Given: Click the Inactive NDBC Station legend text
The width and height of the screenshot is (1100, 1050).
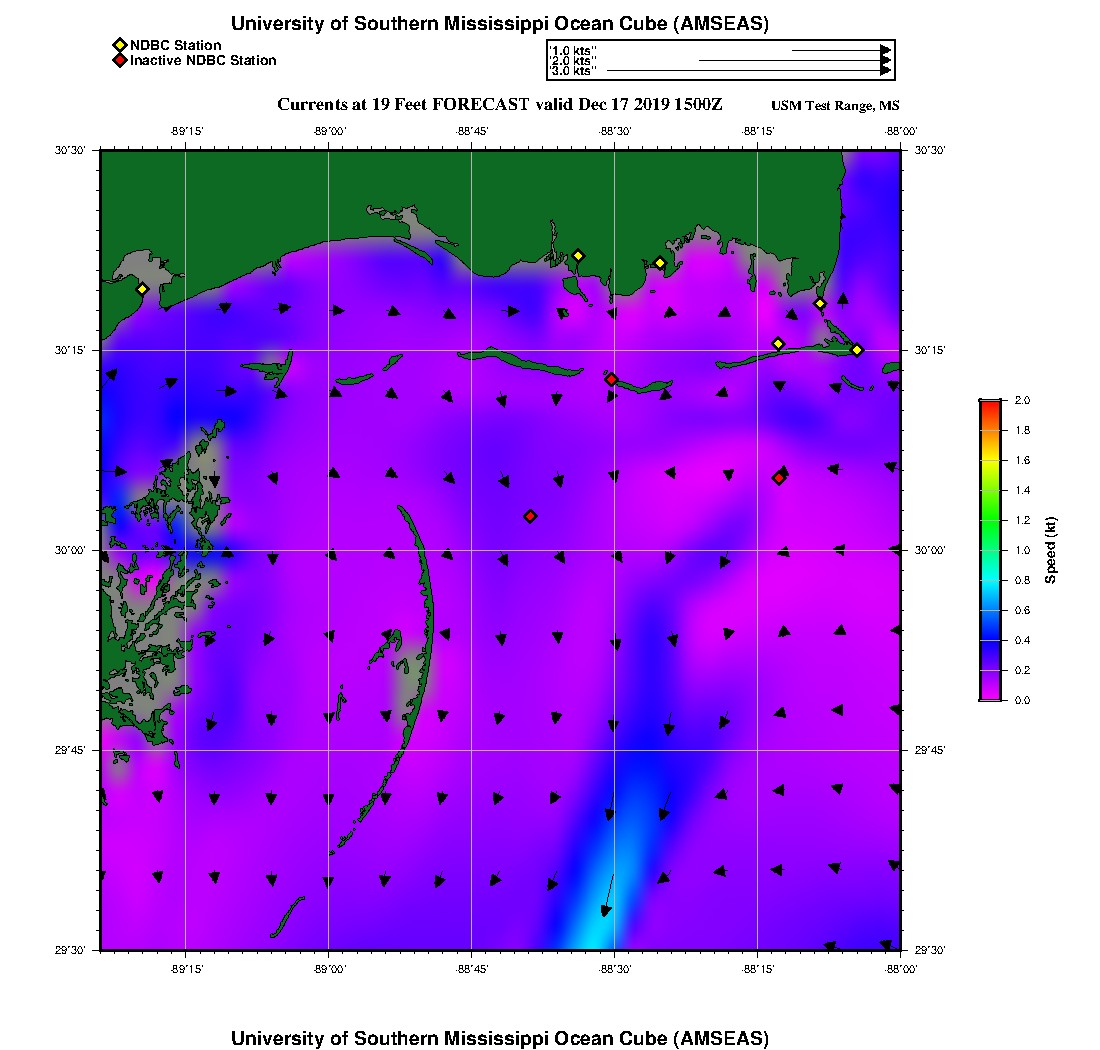Looking at the screenshot, I should 203,61.
